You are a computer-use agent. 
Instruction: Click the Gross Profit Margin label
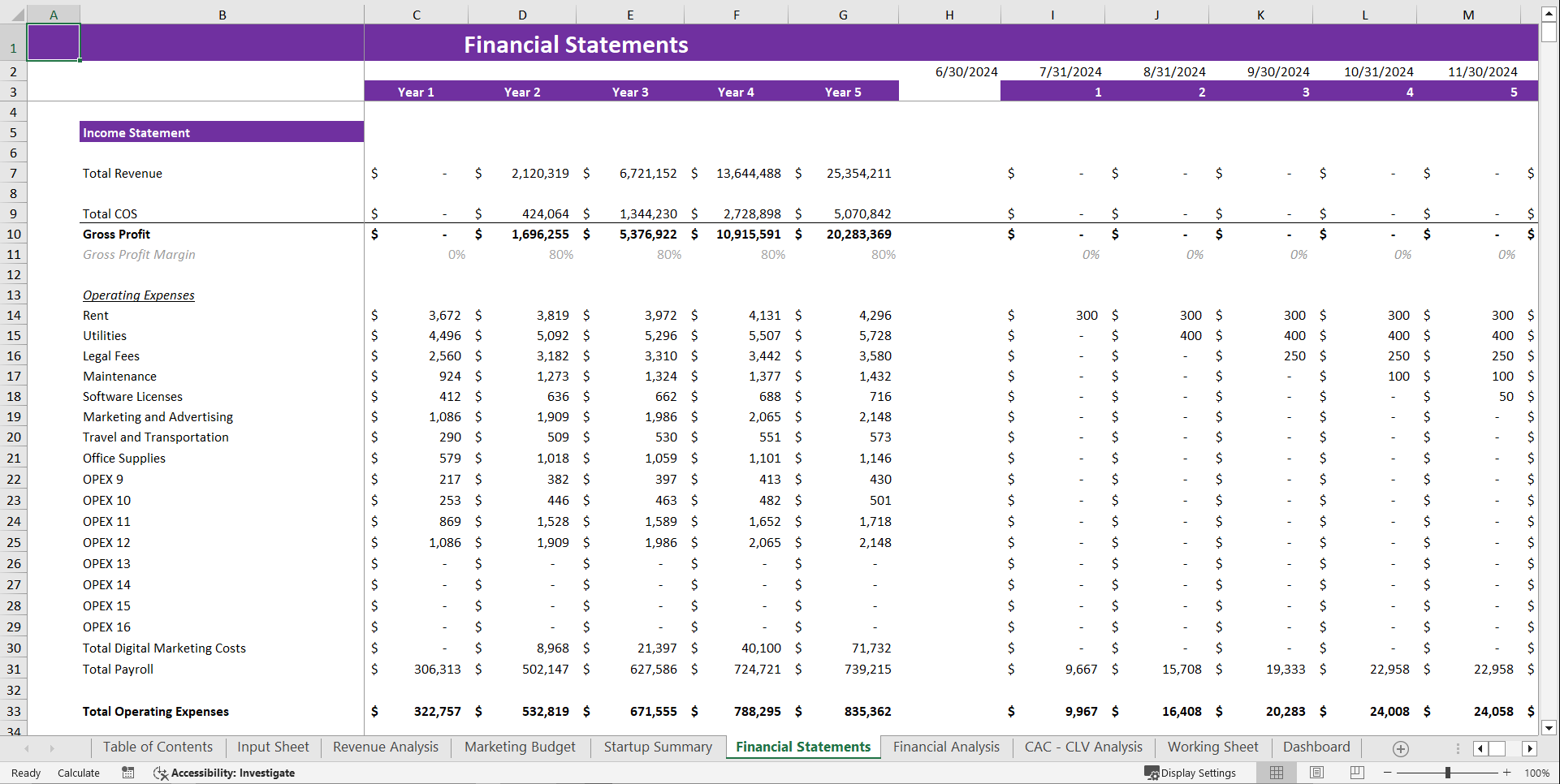point(139,254)
